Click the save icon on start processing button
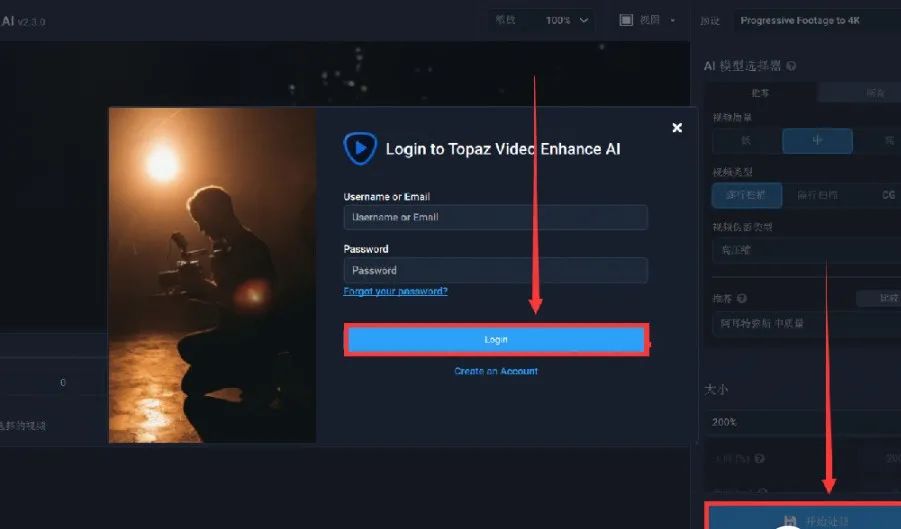Image resolution: width=901 pixels, height=529 pixels. 790,521
